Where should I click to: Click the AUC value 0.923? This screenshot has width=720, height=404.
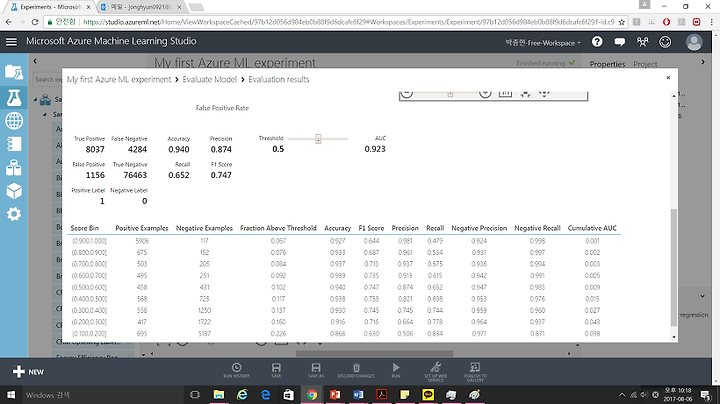[x=375, y=149]
